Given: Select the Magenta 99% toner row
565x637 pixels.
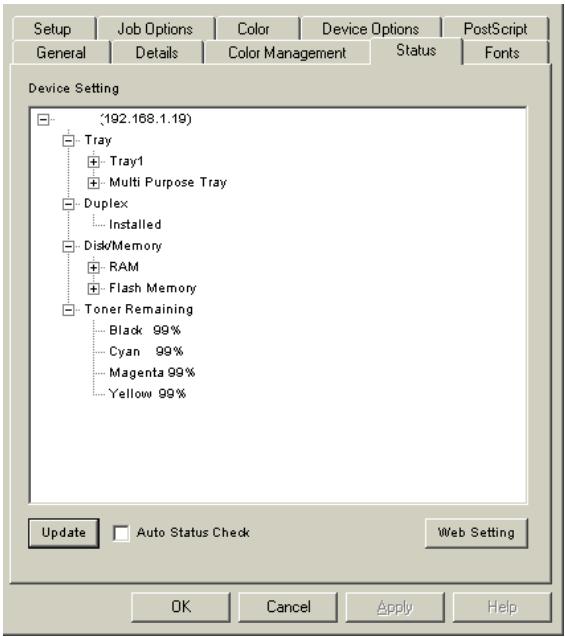Looking at the screenshot, I should (x=152, y=373).
